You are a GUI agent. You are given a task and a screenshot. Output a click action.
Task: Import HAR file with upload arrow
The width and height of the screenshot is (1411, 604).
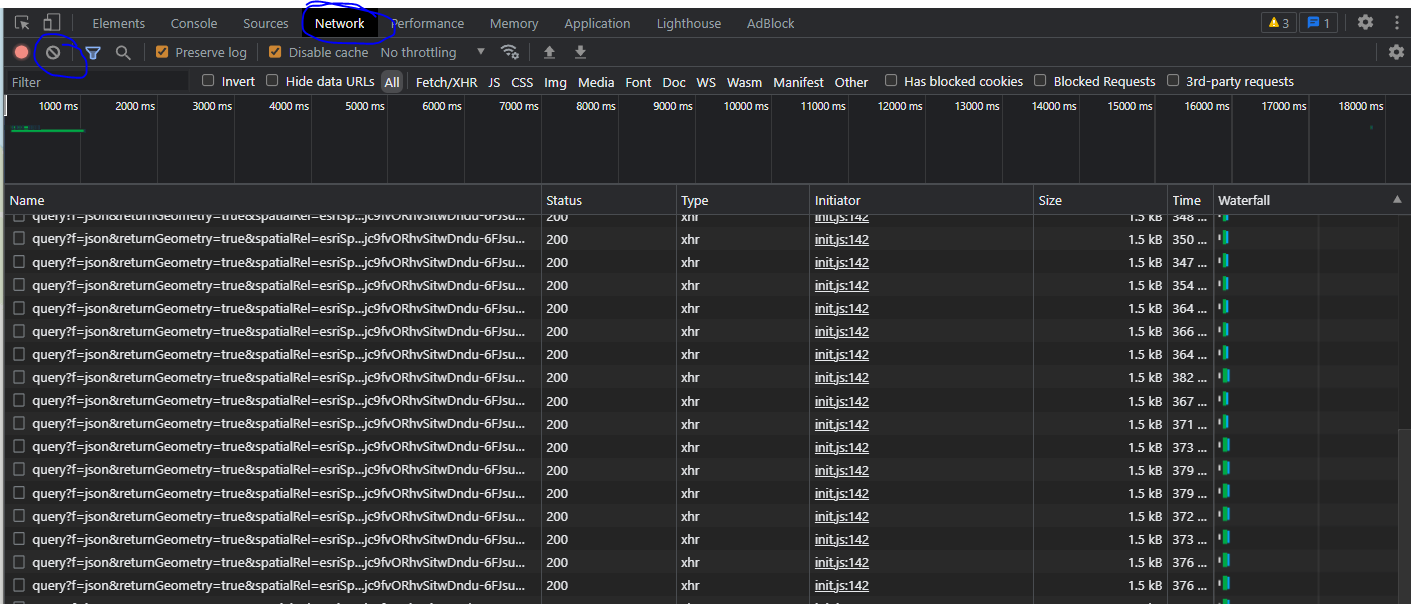click(549, 52)
